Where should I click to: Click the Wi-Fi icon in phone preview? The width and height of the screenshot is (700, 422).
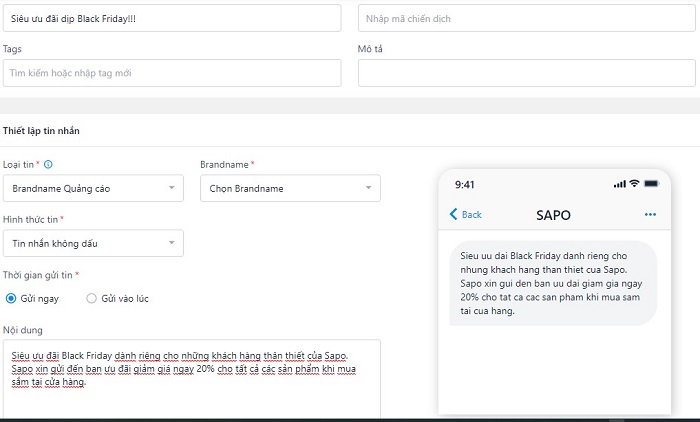pyautogui.click(x=633, y=185)
